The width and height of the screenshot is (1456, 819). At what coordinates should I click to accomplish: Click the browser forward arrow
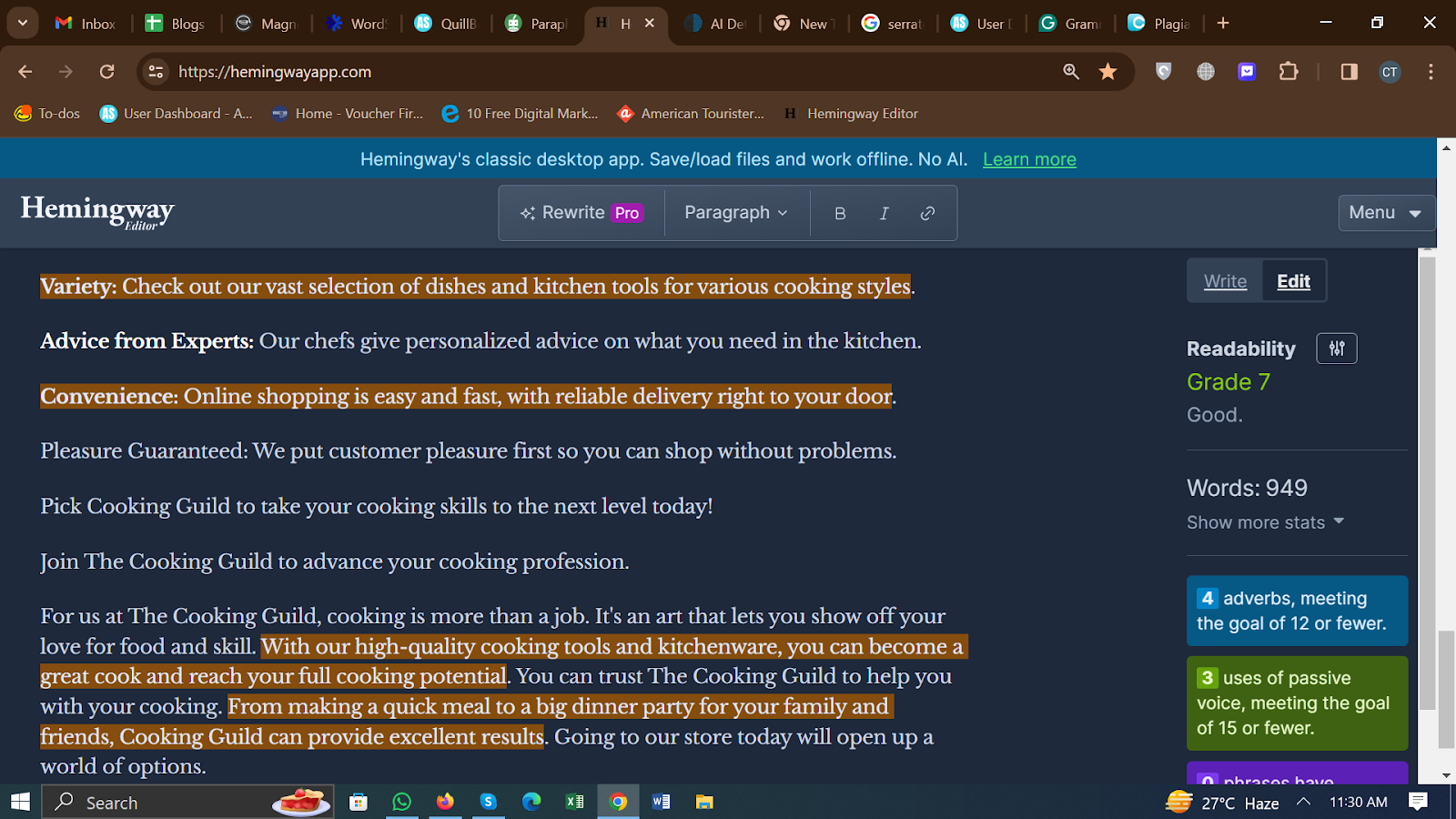point(66,72)
